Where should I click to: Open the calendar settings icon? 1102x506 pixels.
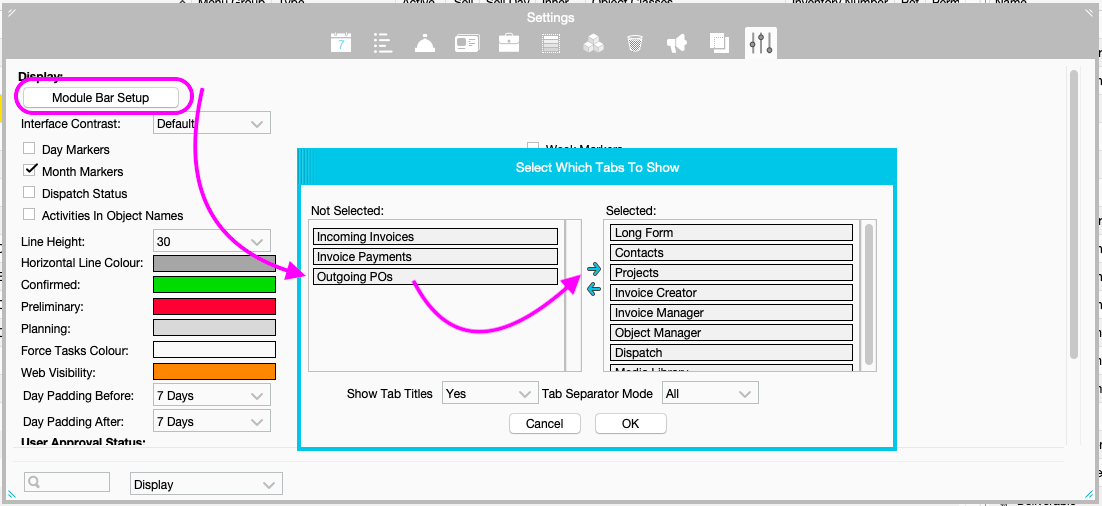pos(341,44)
